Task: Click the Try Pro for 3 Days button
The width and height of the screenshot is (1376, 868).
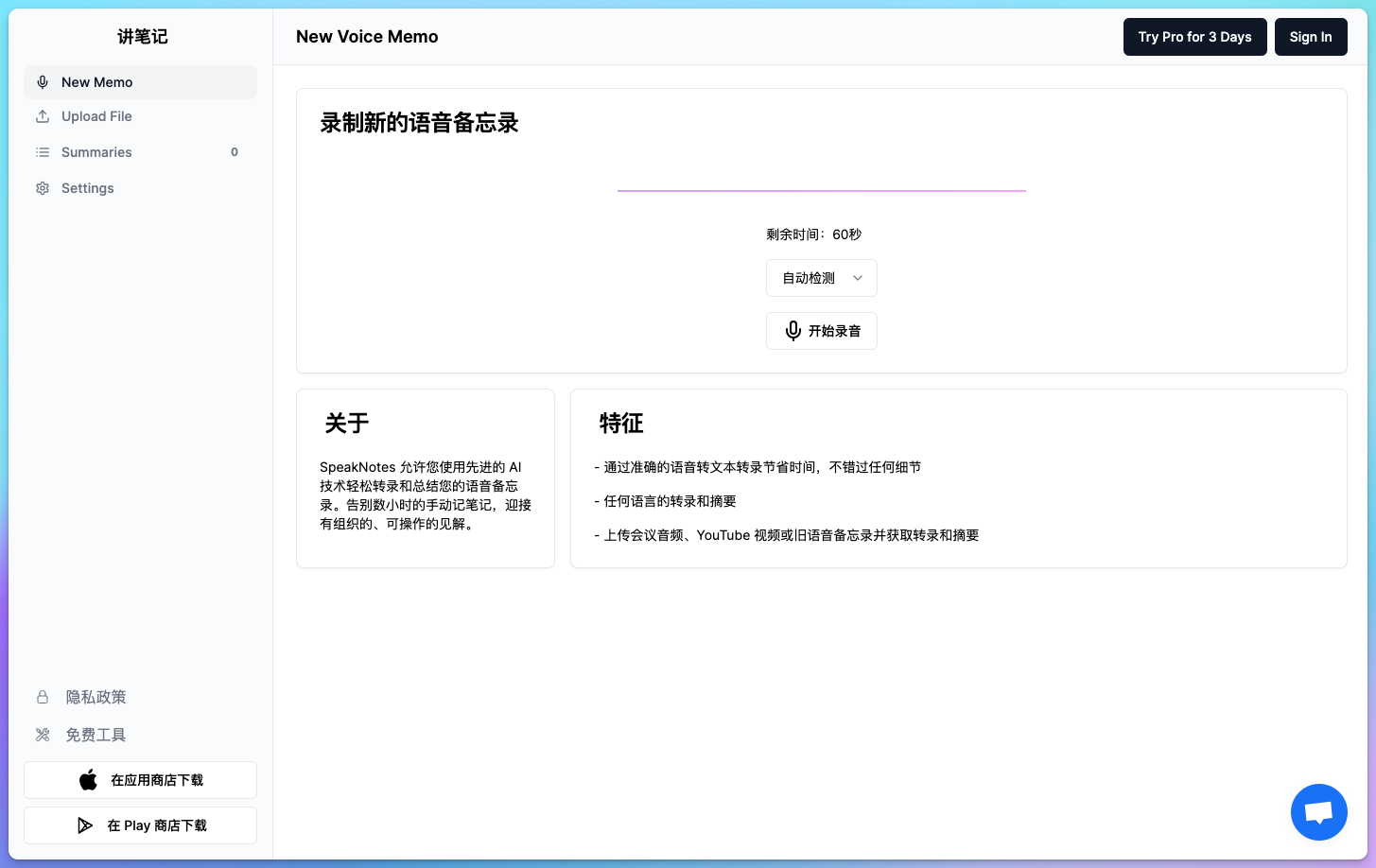Action: 1194,37
